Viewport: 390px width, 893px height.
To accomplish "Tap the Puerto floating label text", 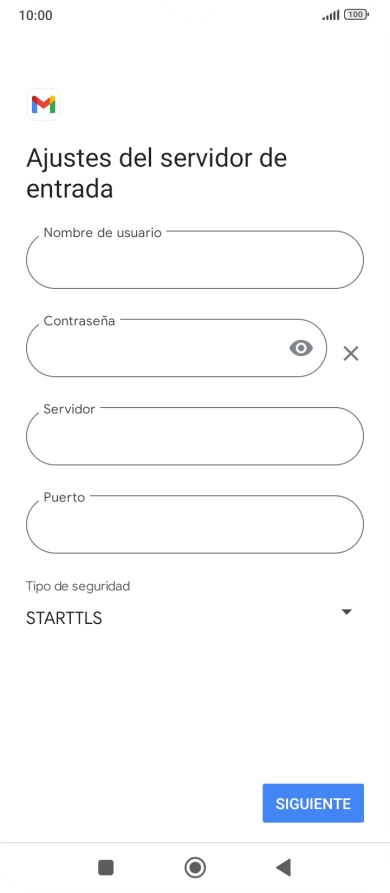I will click(64, 497).
